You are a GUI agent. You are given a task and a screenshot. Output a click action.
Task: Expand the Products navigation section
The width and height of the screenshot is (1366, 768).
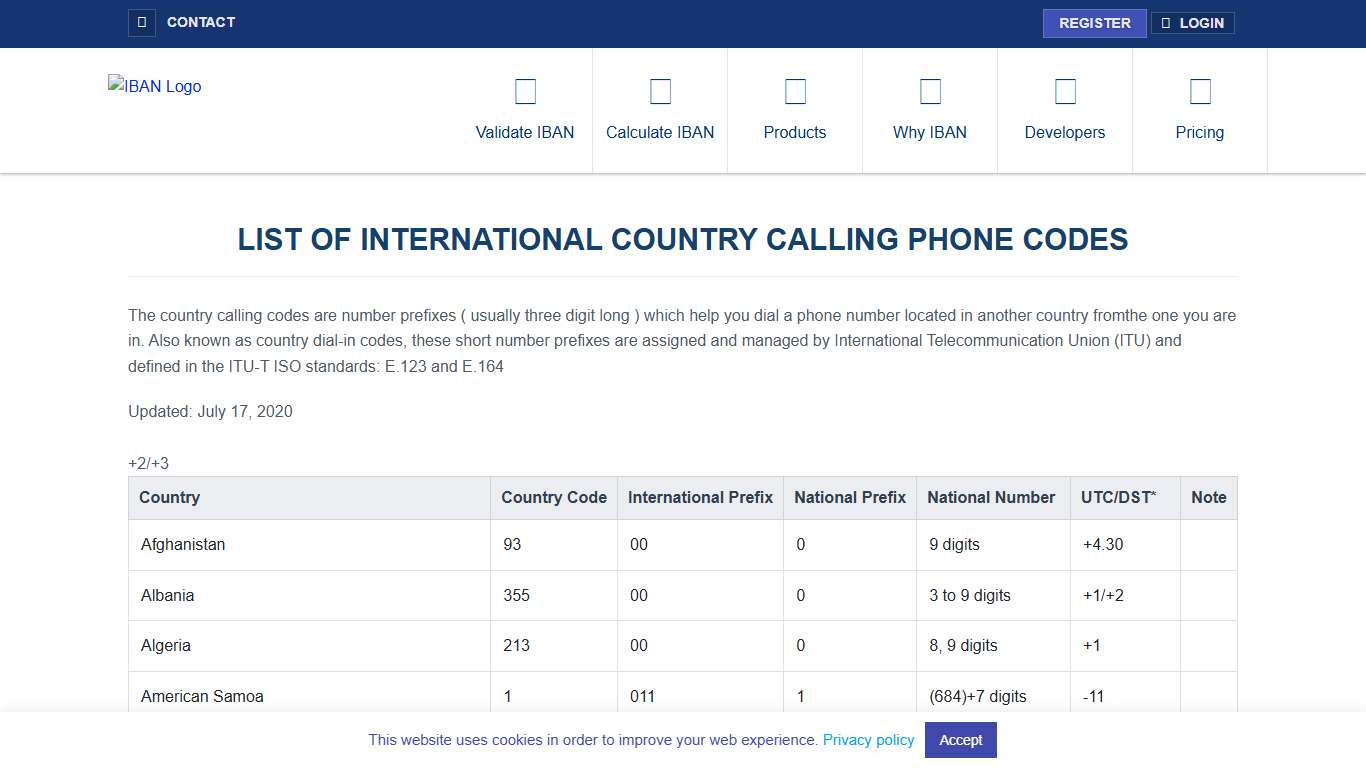tap(795, 132)
